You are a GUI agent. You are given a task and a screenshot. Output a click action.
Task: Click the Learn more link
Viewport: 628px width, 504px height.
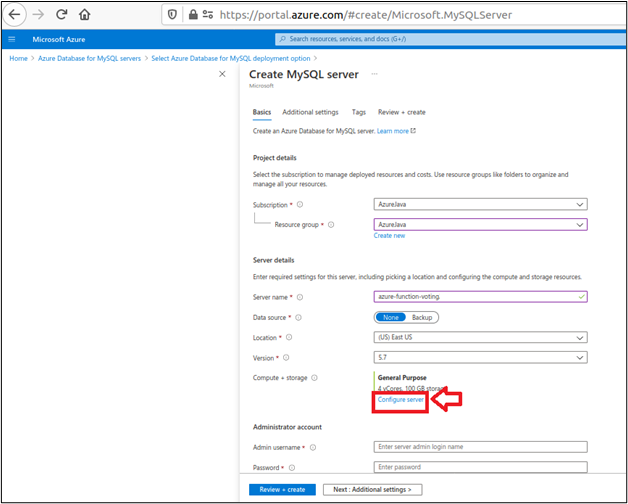[396, 131]
